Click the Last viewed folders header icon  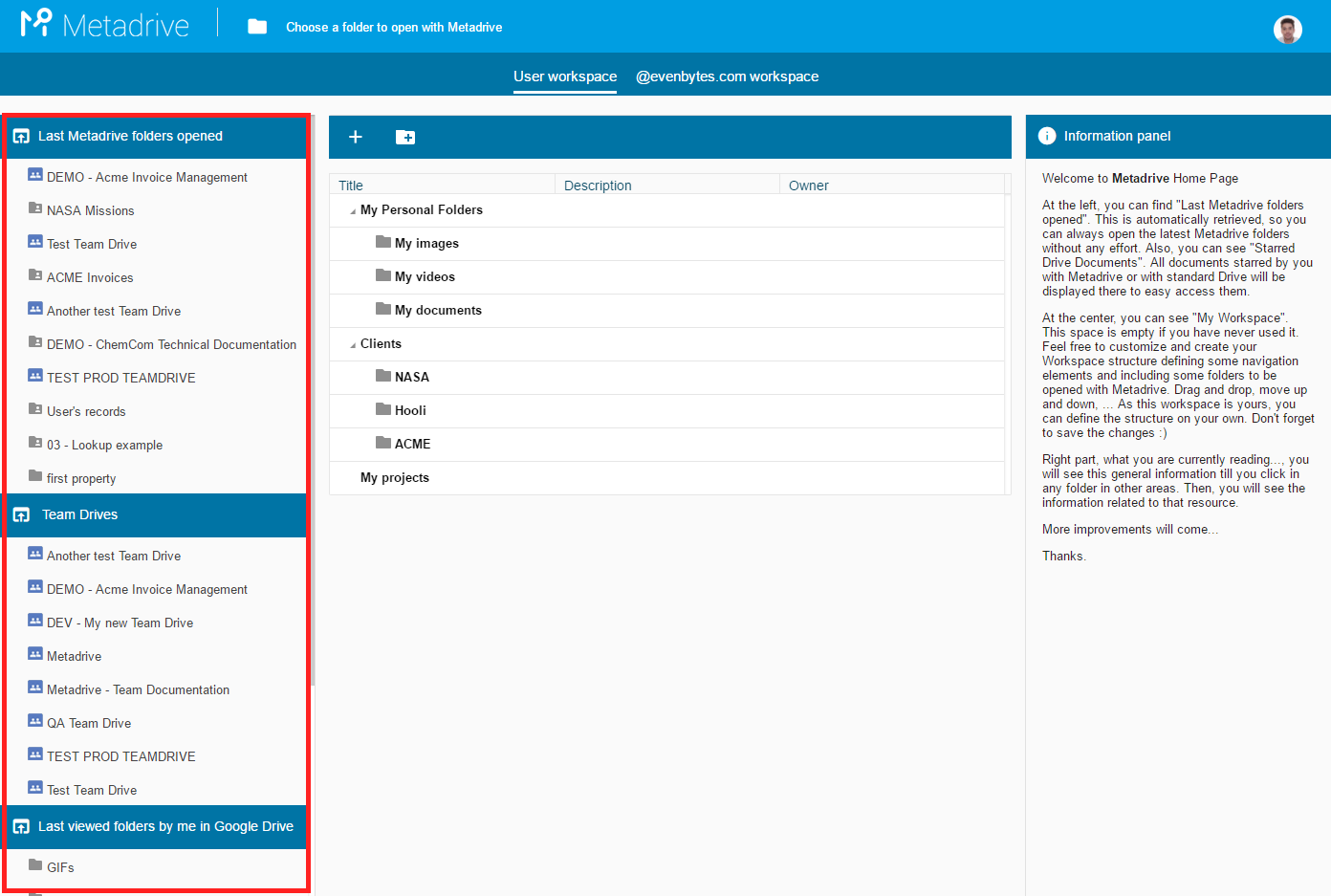point(21,827)
